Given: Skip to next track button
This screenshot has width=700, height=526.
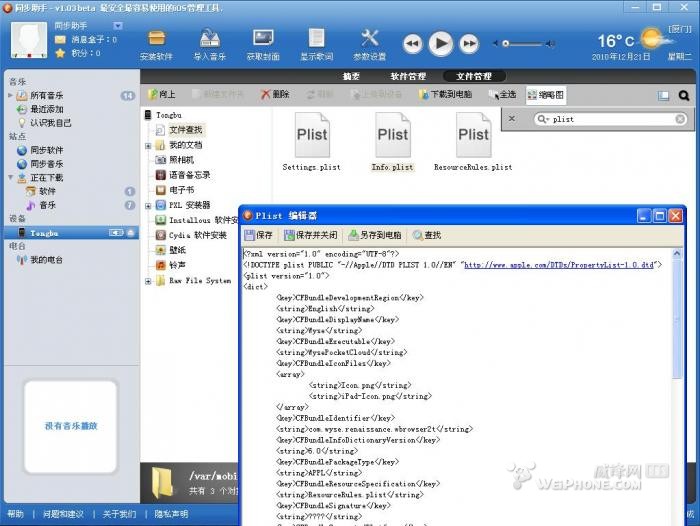Looking at the screenshot, I should click(x=469, y=44).
